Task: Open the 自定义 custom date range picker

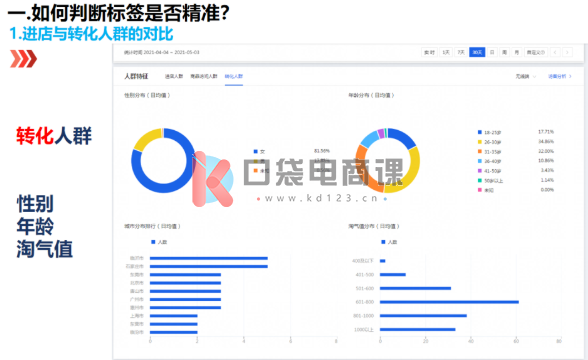Action: pos(536,52)
